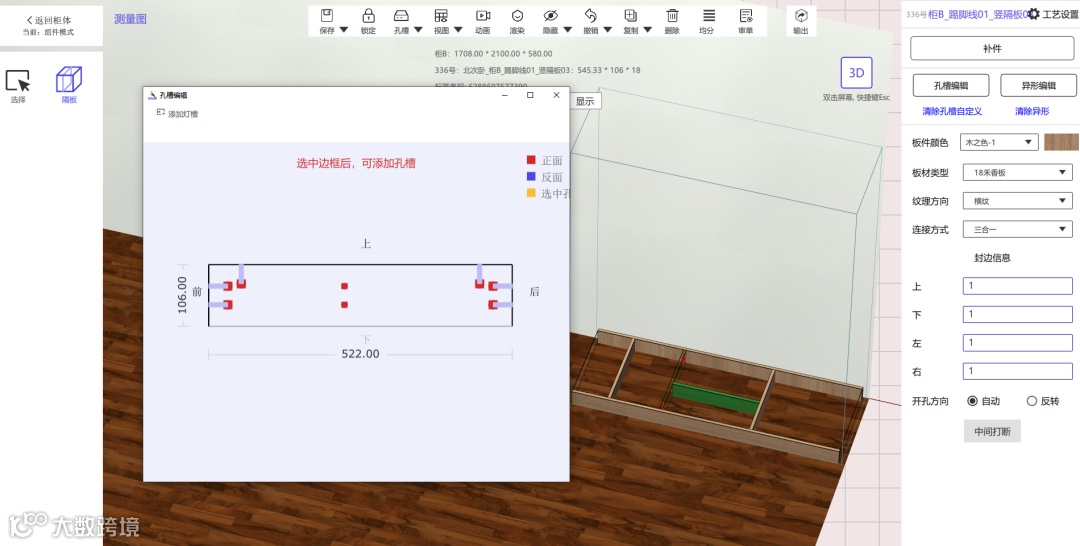The width and height of the screenshot is (1080, 546).
Task: Click the 106.00 height dimension
Action: coord(183,295)
